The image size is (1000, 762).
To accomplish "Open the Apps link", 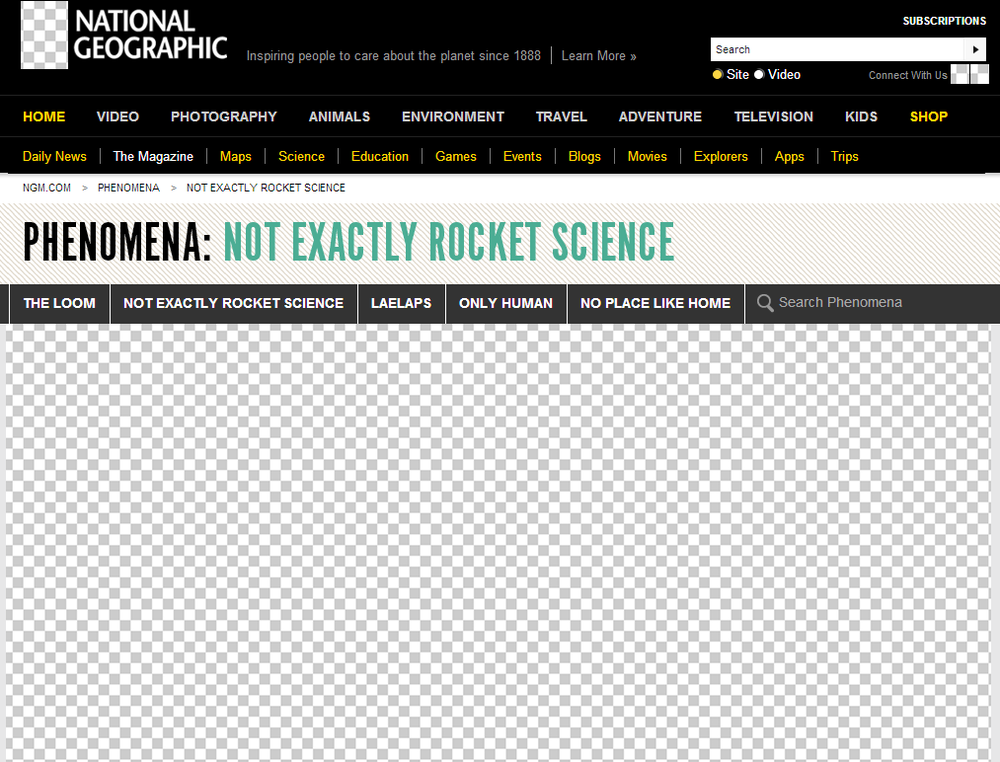I will coord(789,156).
